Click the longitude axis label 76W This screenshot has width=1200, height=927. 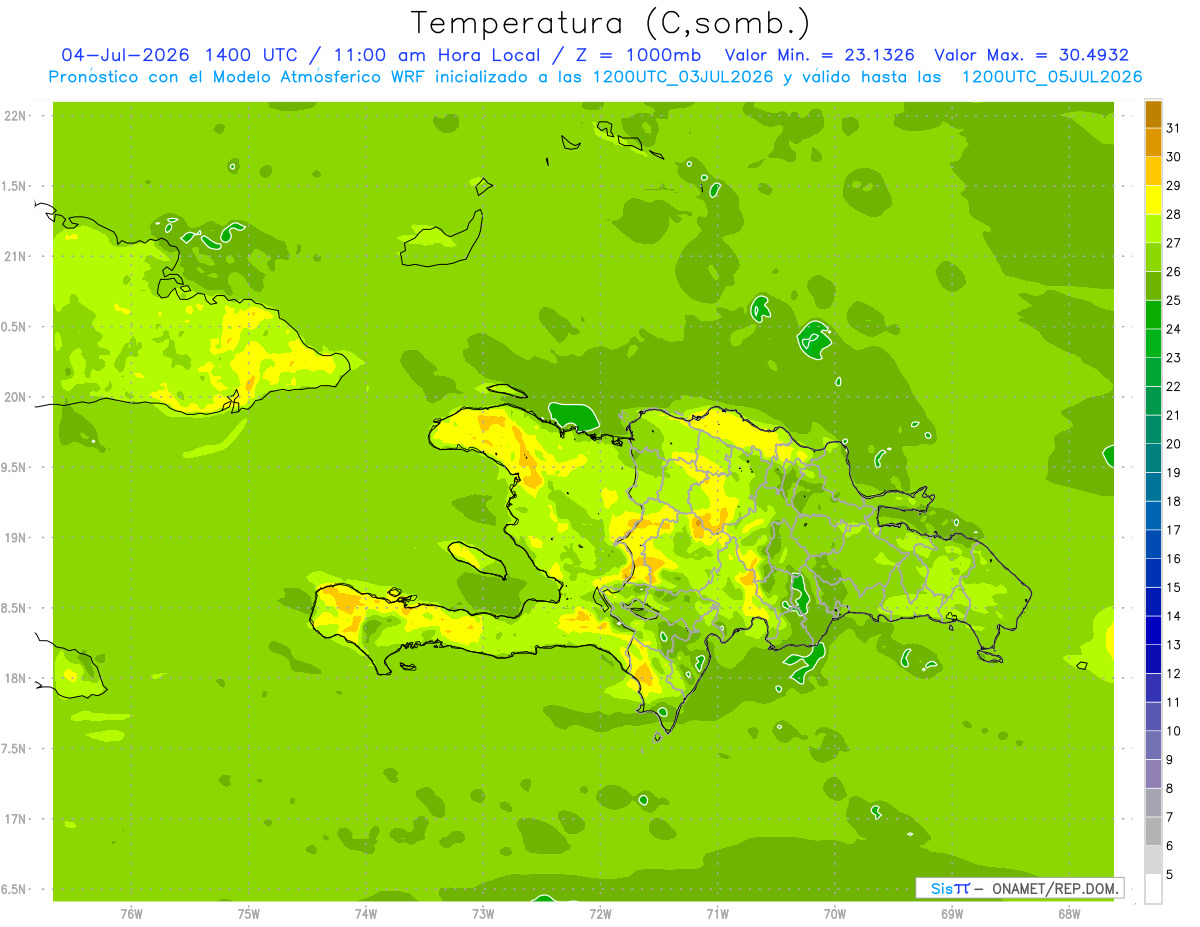point(131,913)
